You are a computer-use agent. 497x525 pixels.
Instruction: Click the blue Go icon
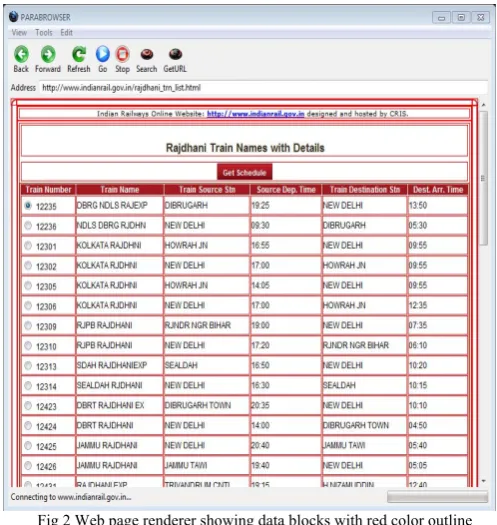click(102, 54)
